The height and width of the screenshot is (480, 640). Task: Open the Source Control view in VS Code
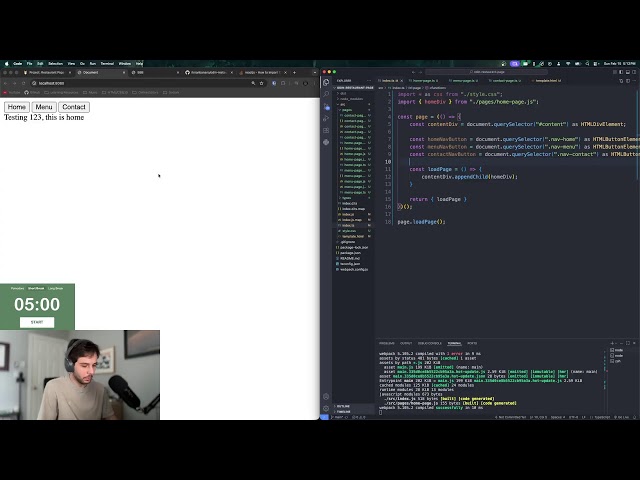(x=326, y=106)
